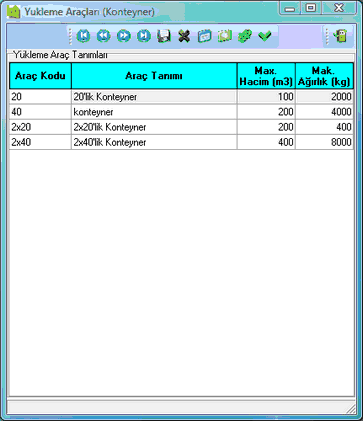Confirm with the green checkmark icon

[x=265, y=36]
